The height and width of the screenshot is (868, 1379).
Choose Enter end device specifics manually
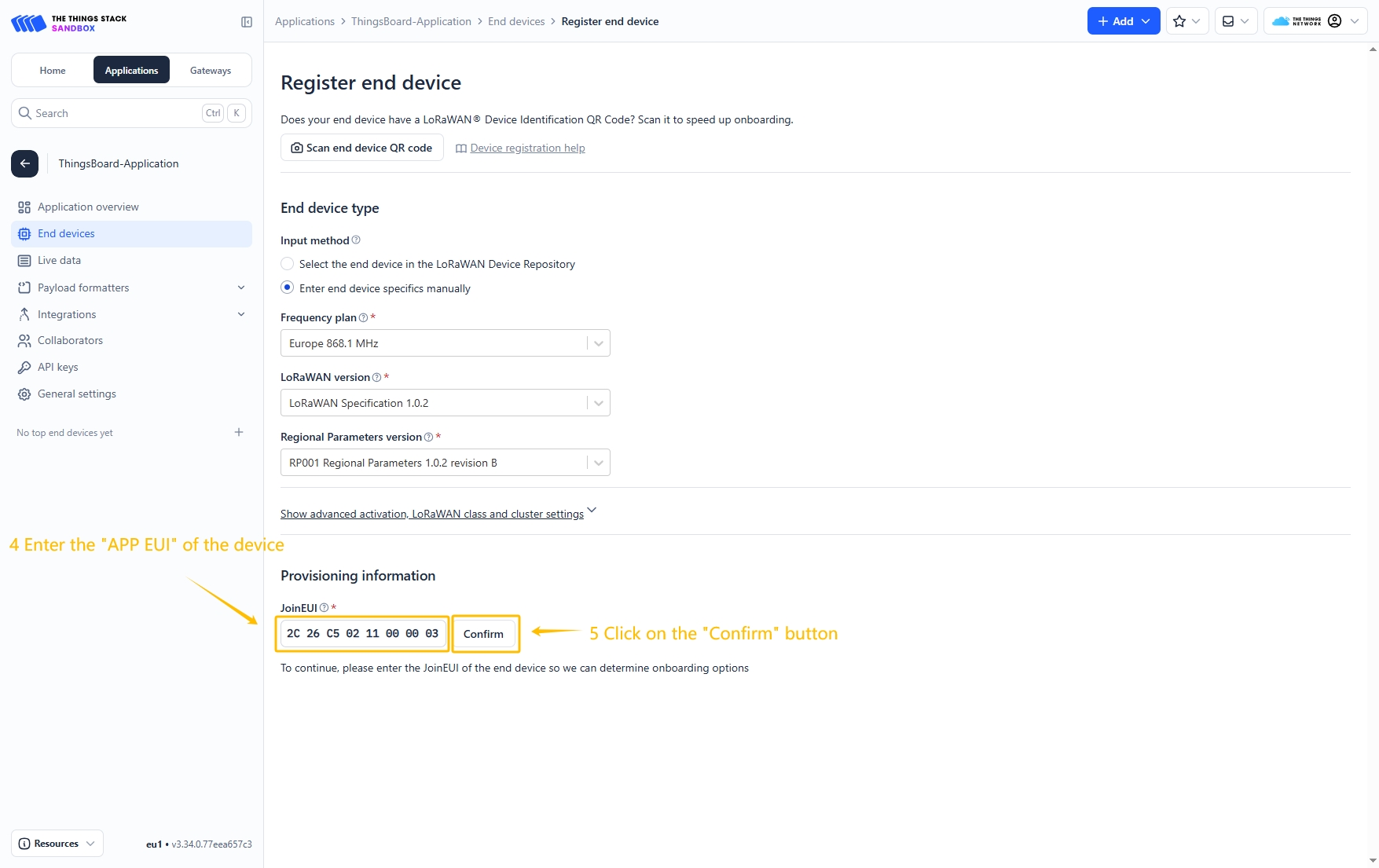(x=288, y=288)
